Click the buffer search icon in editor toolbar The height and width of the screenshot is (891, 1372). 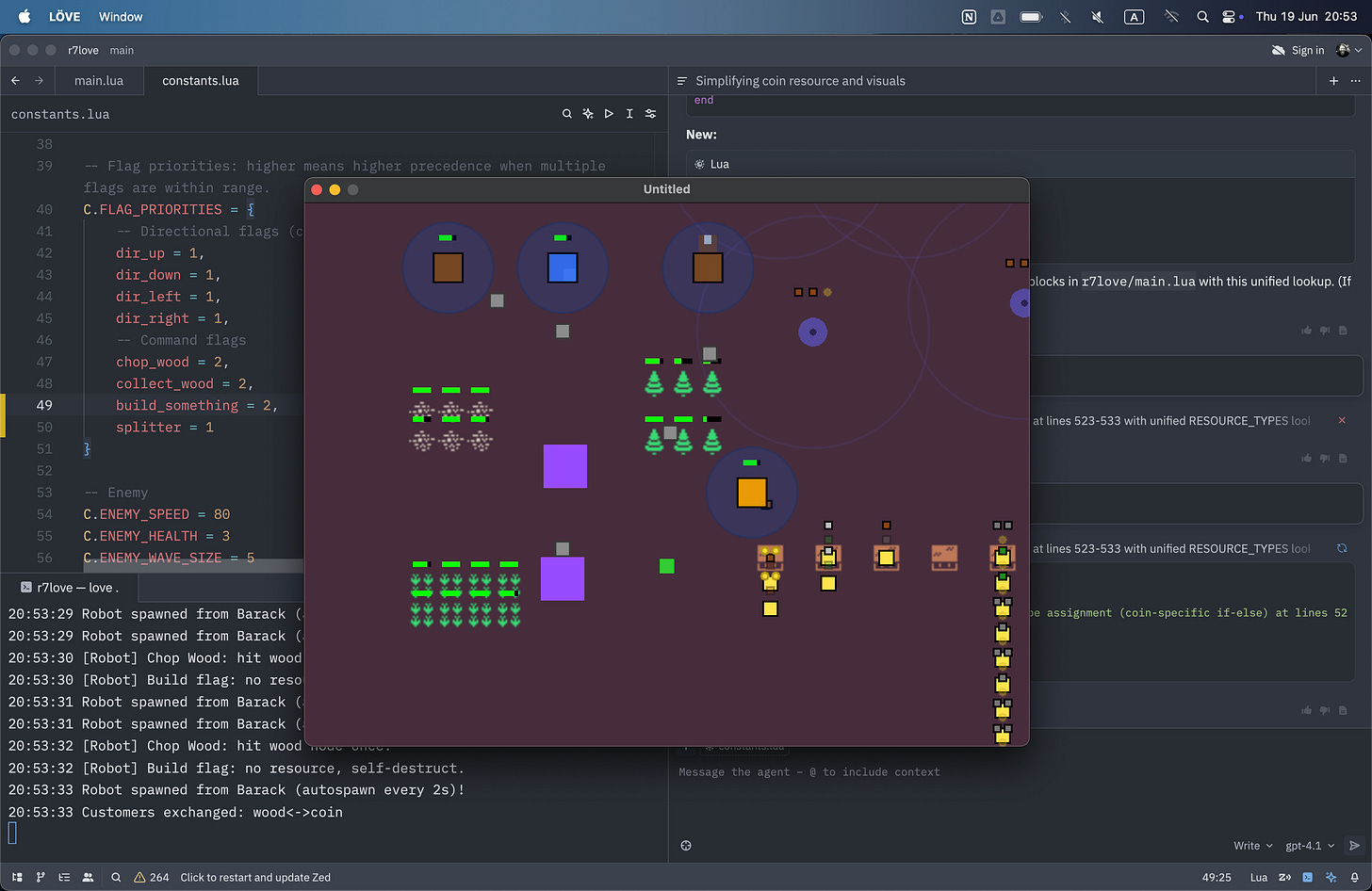(x=566, y=114)
